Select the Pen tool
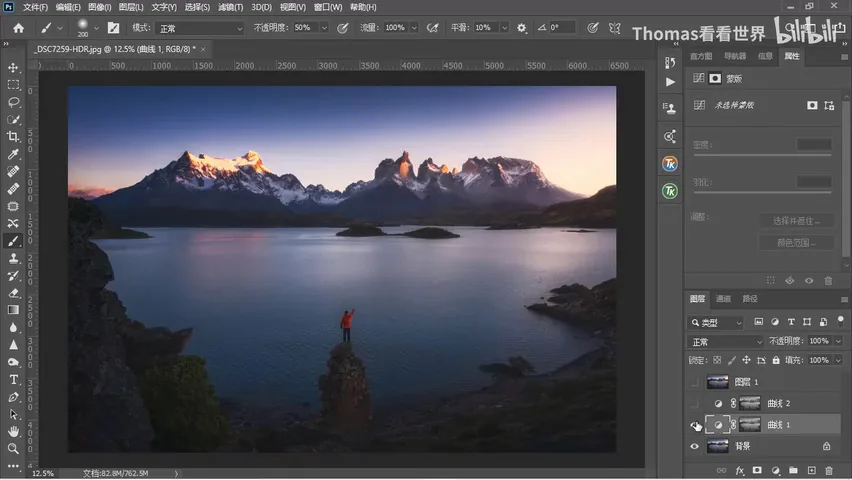Screen dimensions: 852x480 (x=13, y=397)
